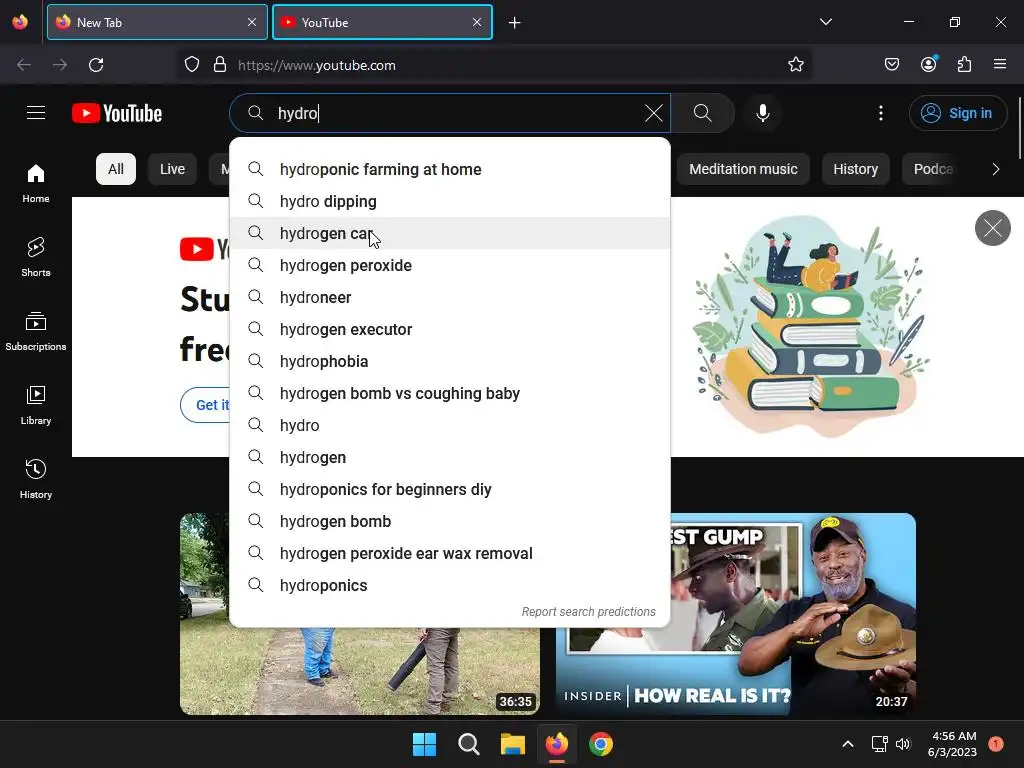Open Windows taskbar search
1024x768 pixels.
(x=468, y=744)
